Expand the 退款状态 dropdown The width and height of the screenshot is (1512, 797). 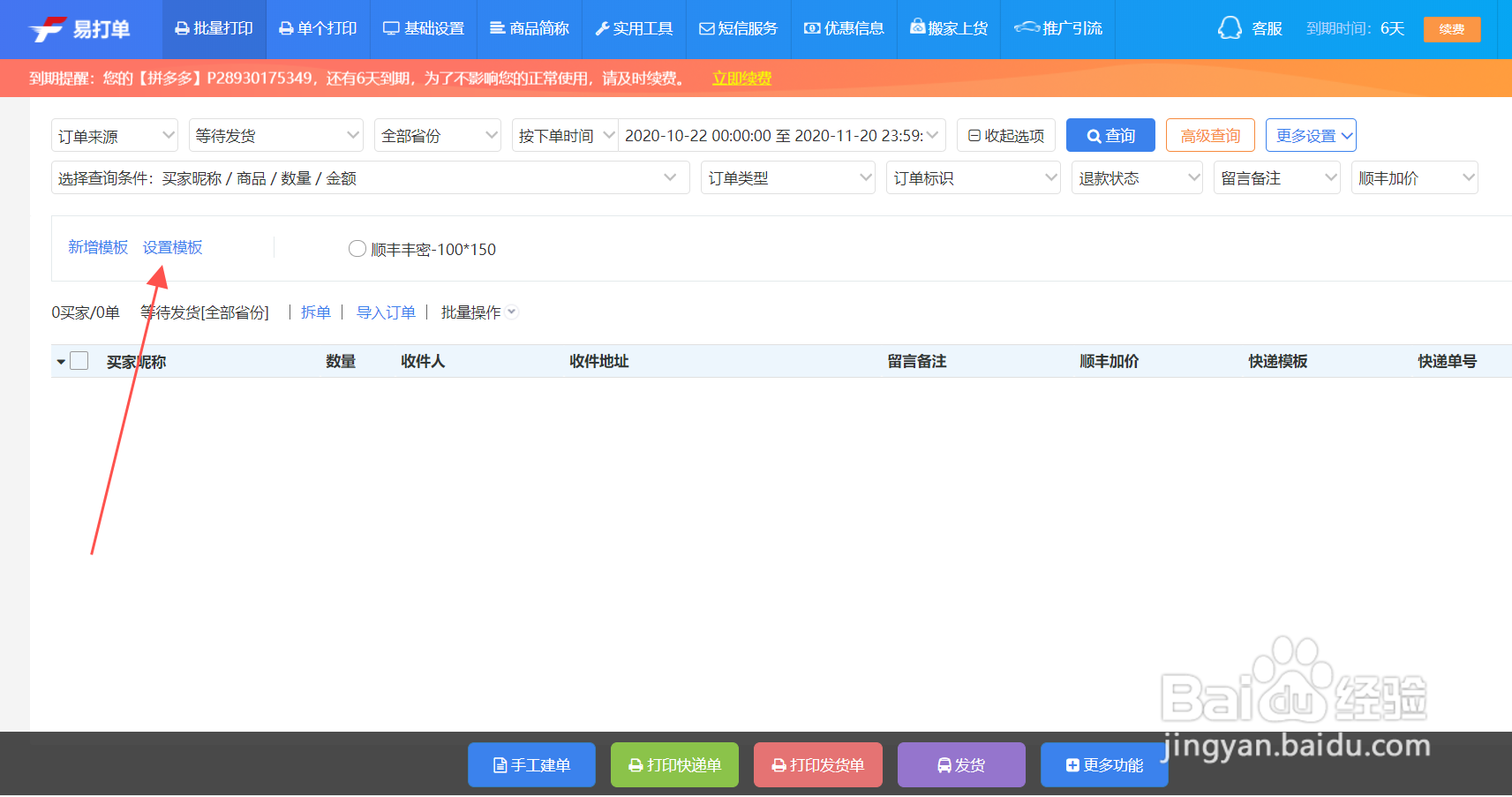1137,177
